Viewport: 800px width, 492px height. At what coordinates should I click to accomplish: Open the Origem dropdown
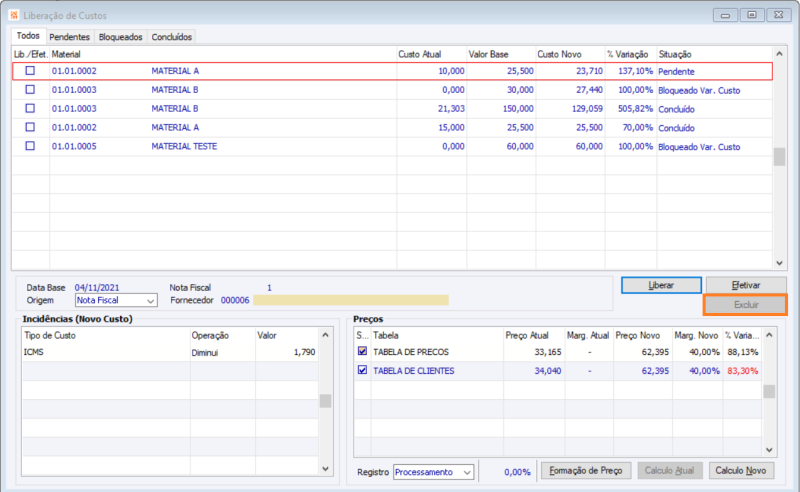(151, 300)
